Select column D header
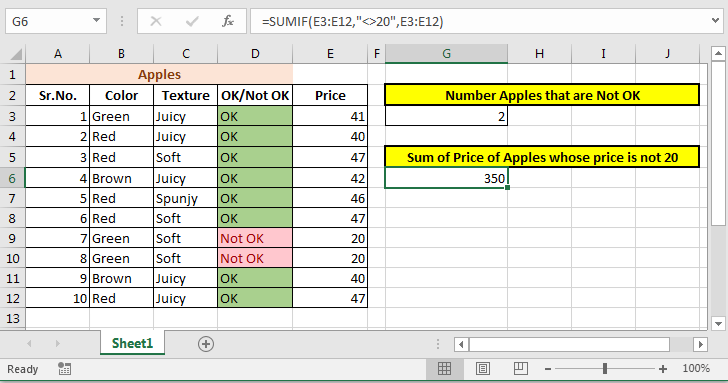 pyautogui.click(x=255, y=54)
